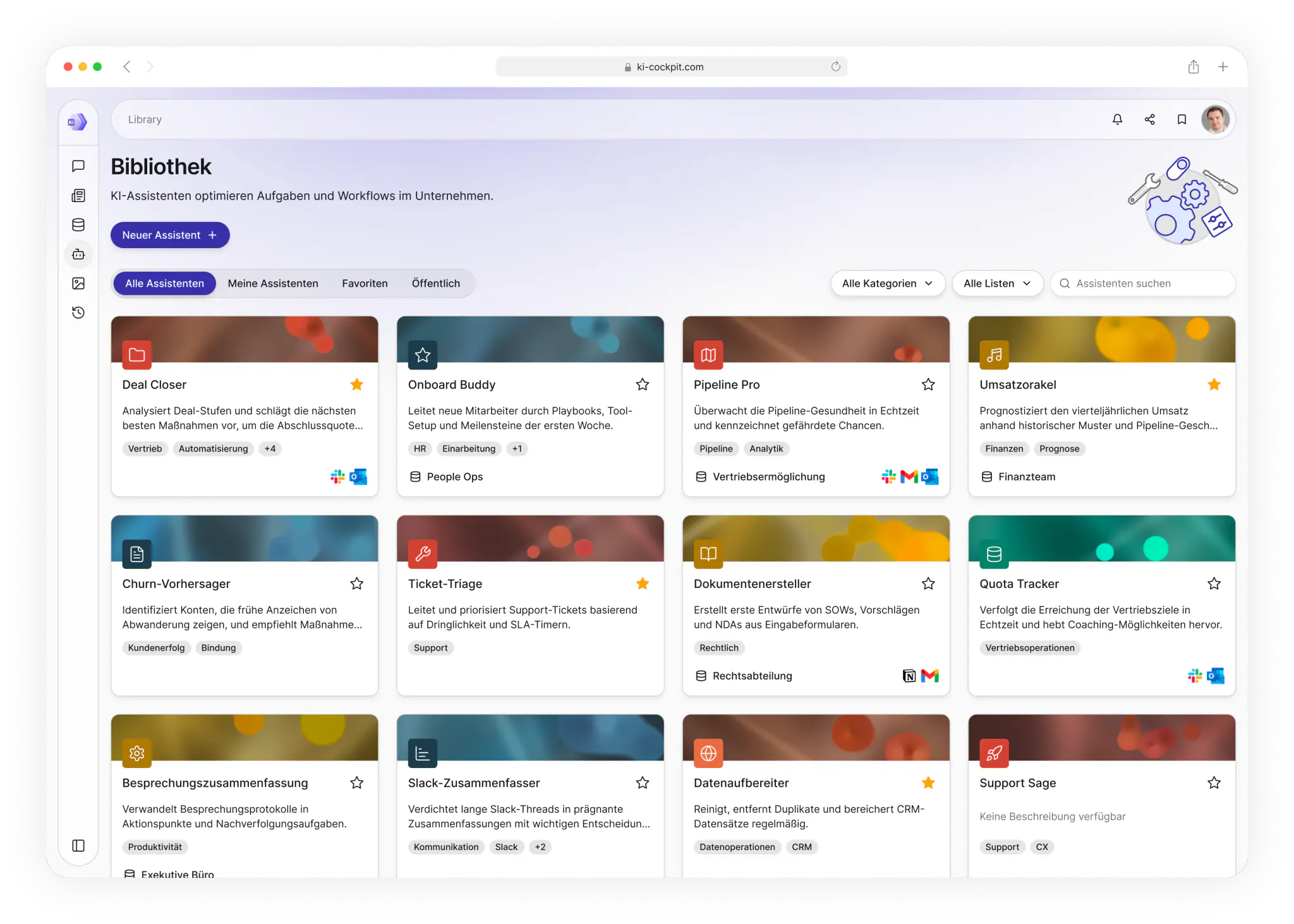
Task: Favorite Quota Tracker with star
Action: pos(1214,584)
